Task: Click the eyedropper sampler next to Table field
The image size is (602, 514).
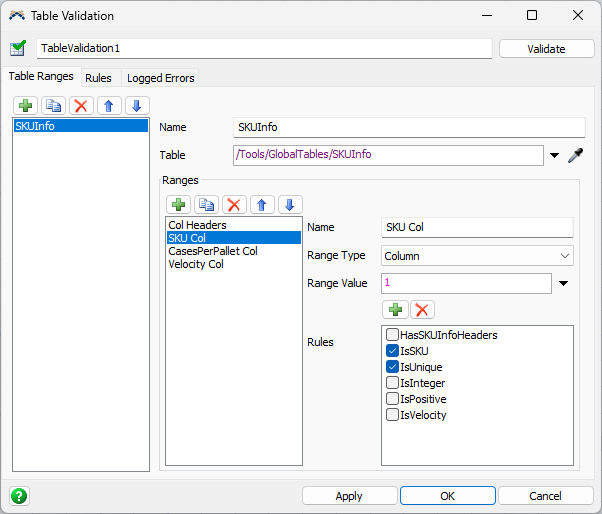Action: pos(575,155)
